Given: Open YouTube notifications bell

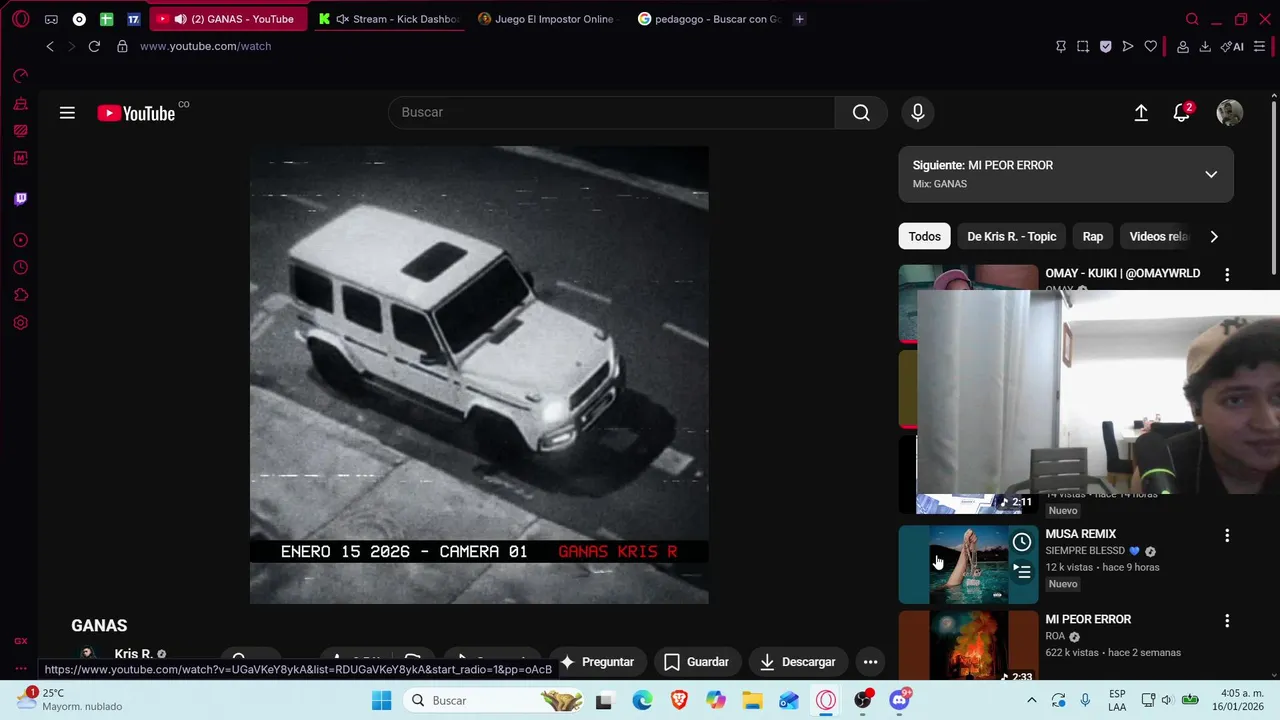Looking at the screenshot, I should 1182,113.
